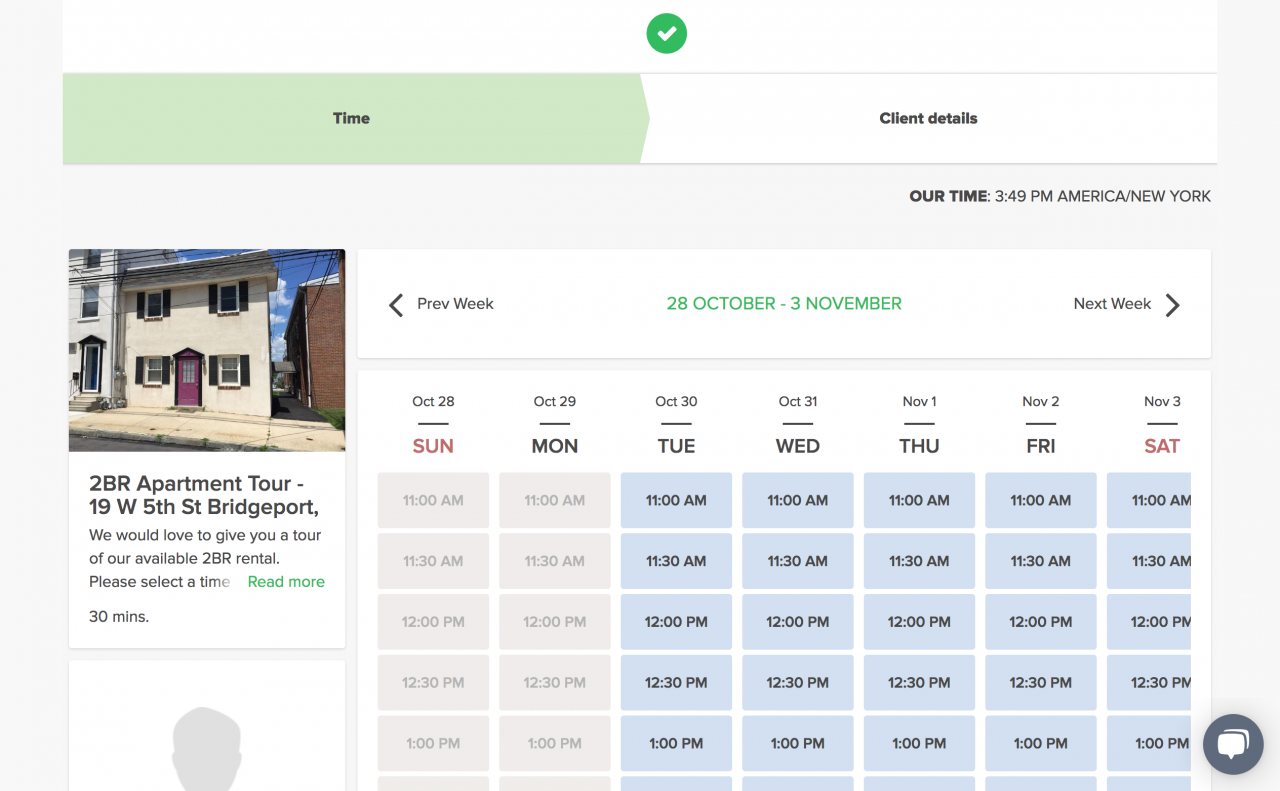Go to the Client details step

(928, 118)
